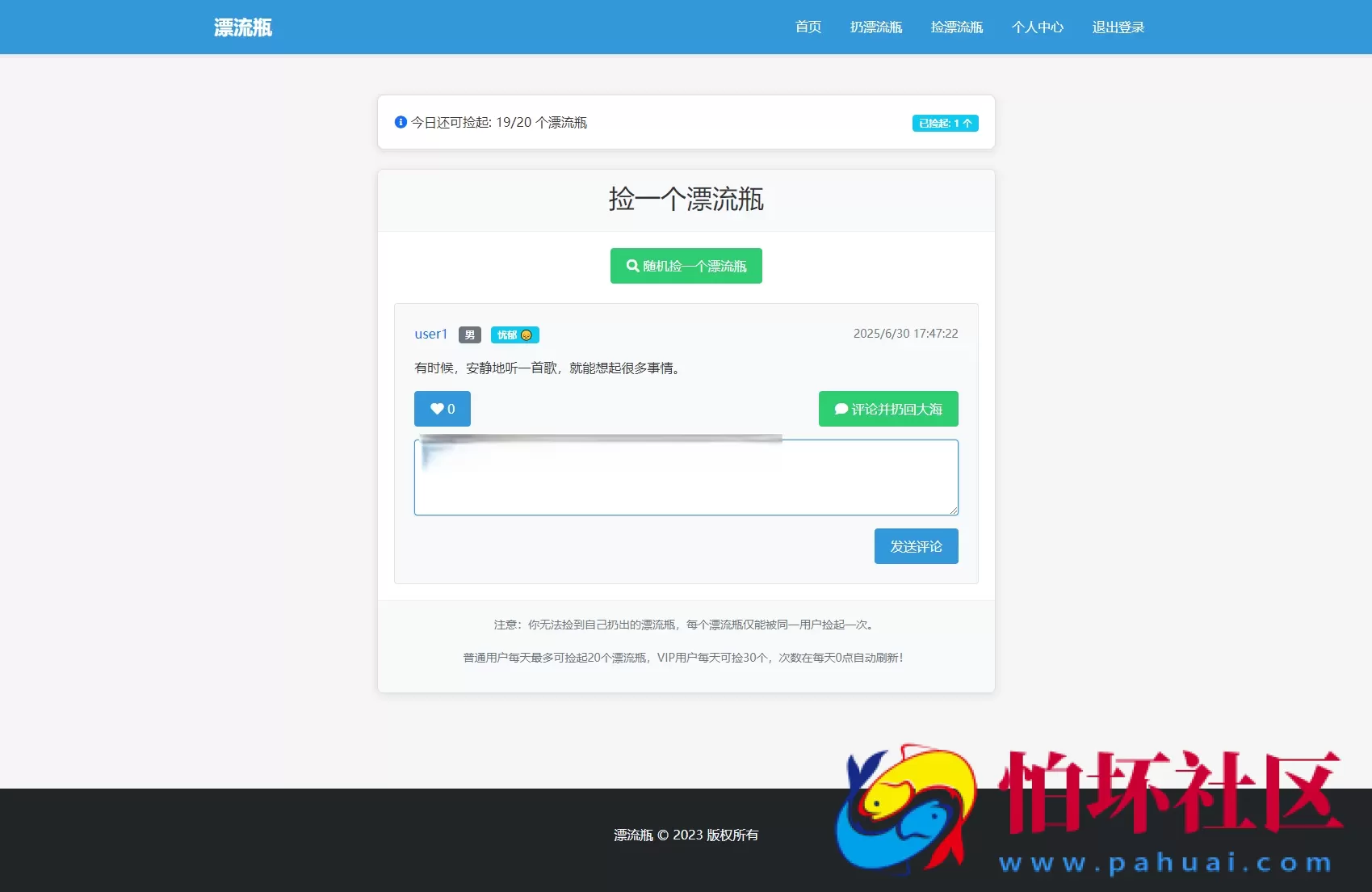
Task: Click the heart icon on the like button
Action: (435, 408)
